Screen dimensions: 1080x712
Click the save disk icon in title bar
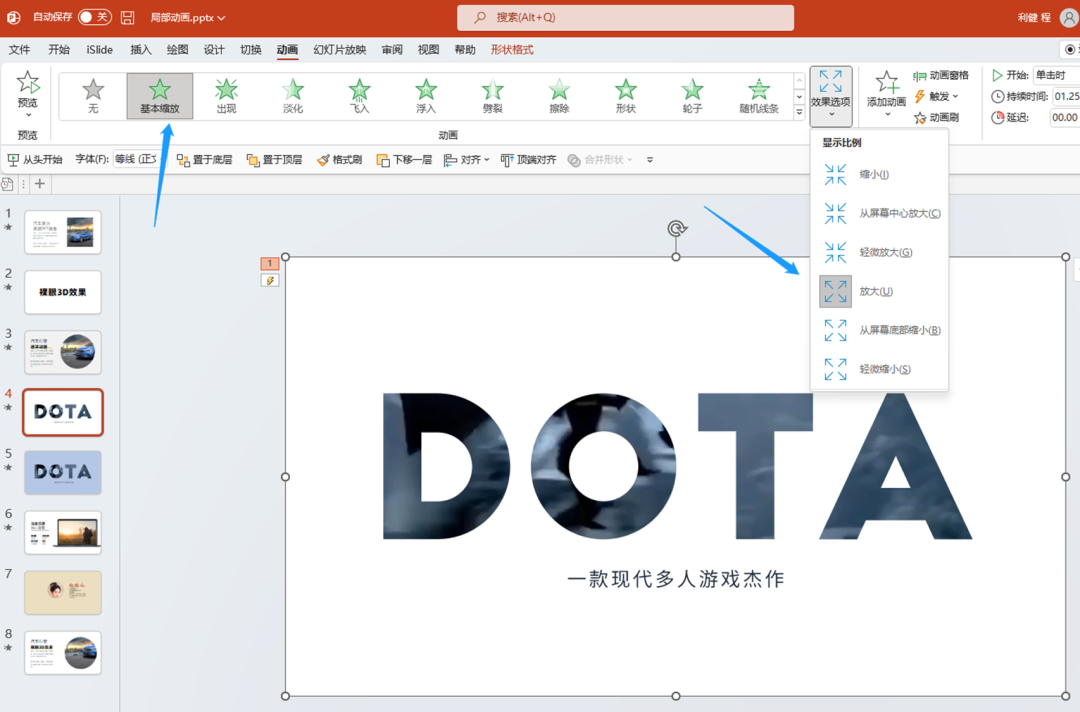pos(127,17)
